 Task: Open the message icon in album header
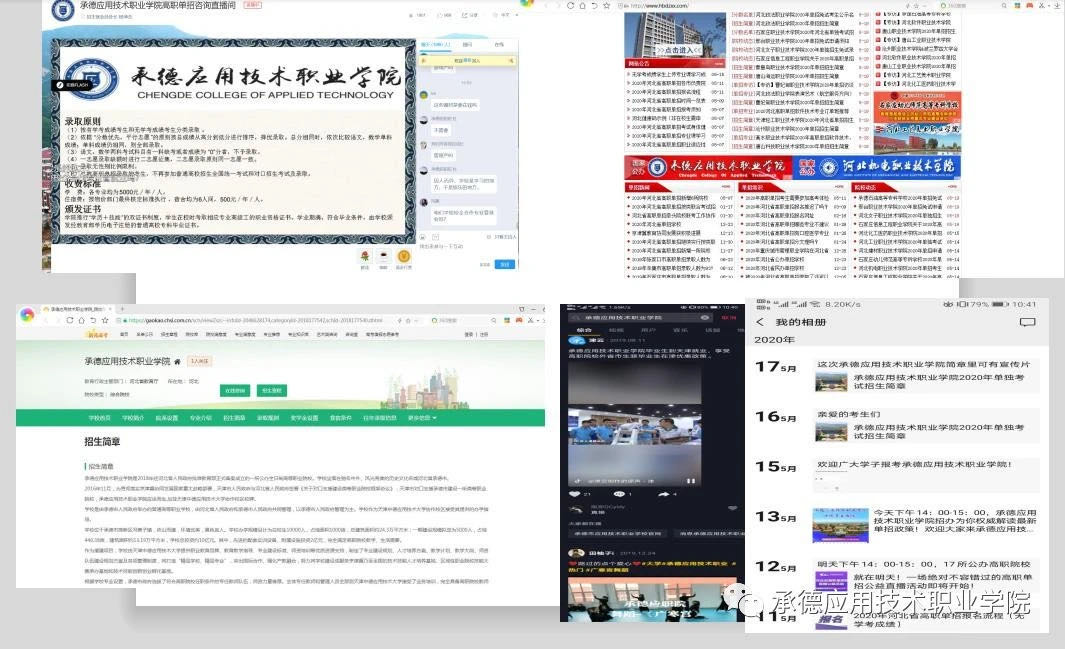1027,322
